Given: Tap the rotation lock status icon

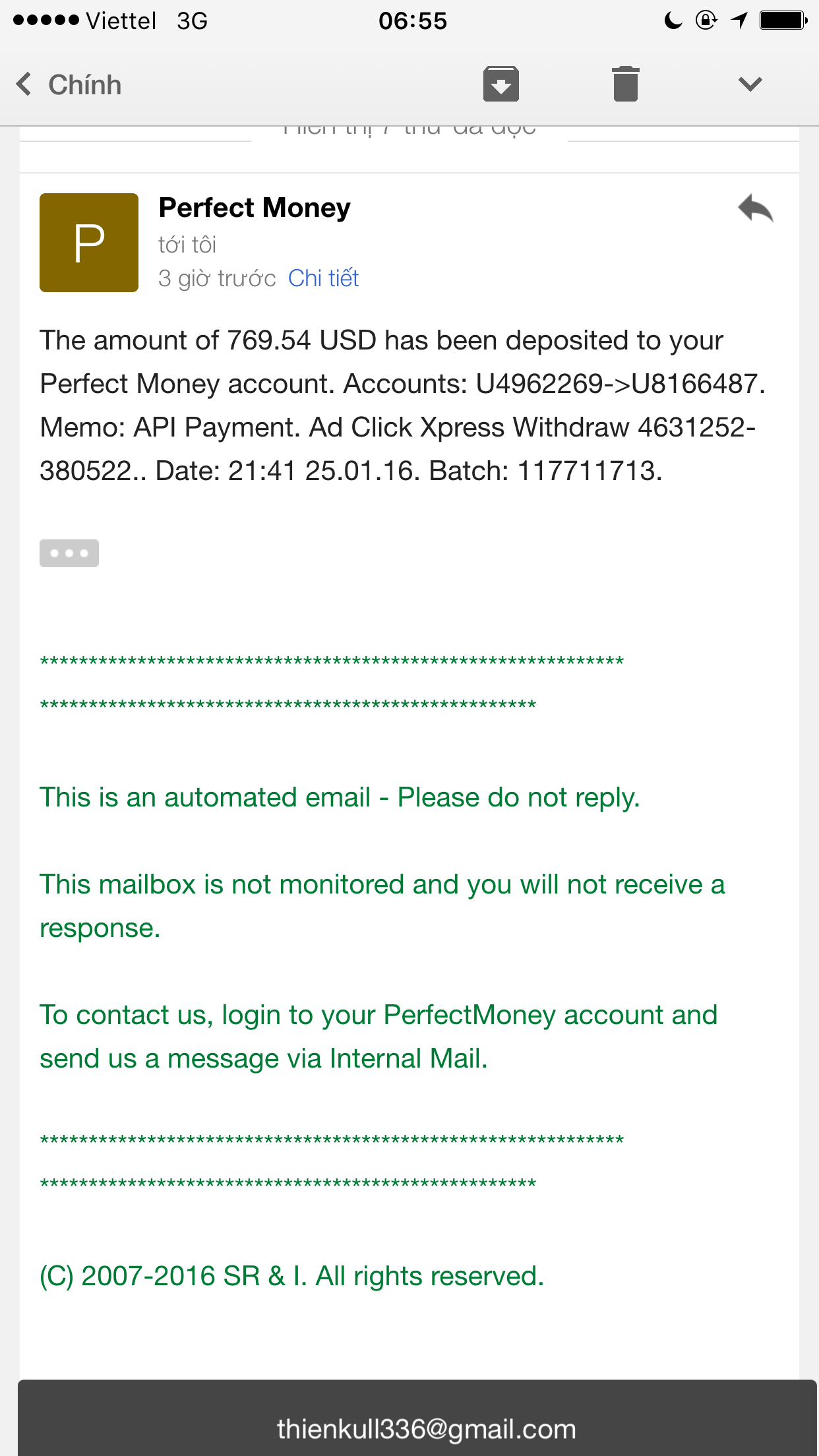Looking at the screenshot, I should point(706,20).
